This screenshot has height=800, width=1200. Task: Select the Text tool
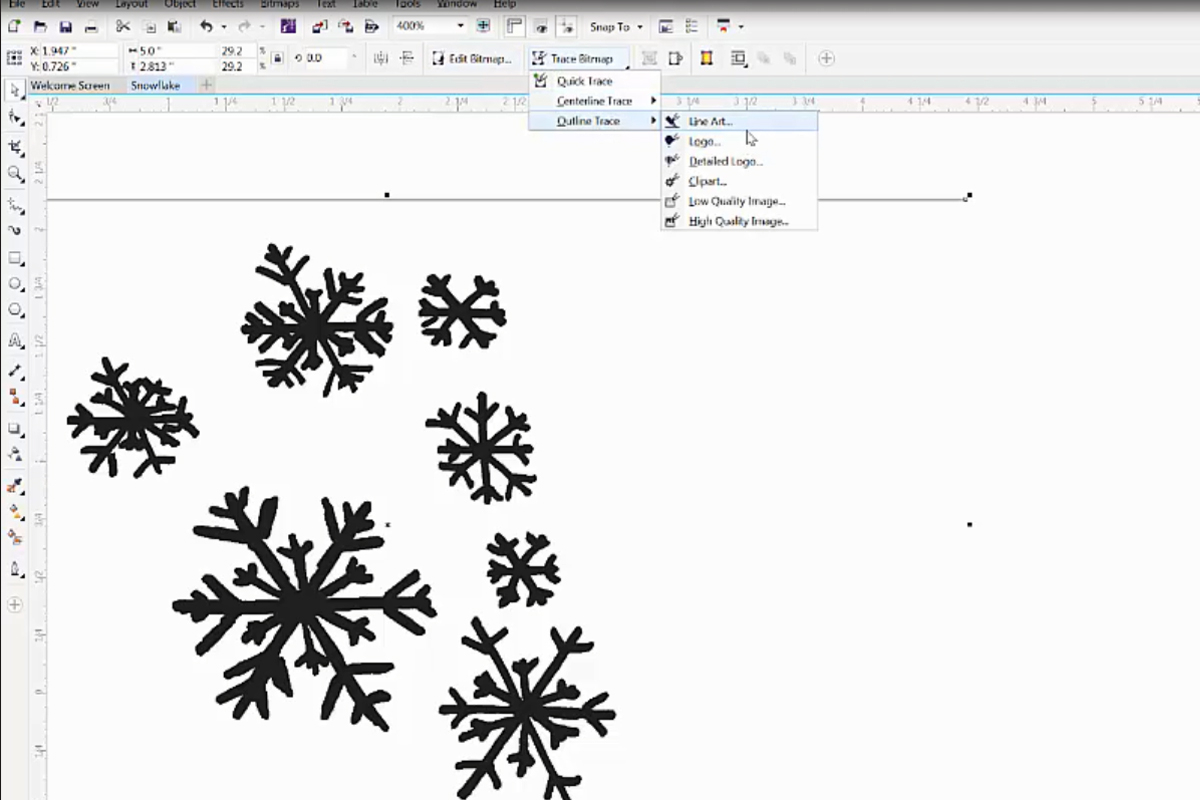(15, 341)
